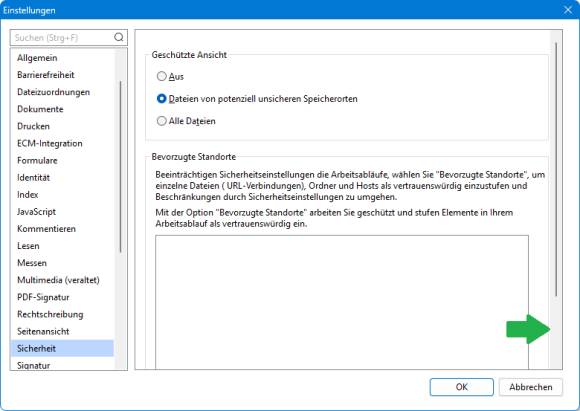
Task: Focus the Suchen search field
Action: click(68, 37)
